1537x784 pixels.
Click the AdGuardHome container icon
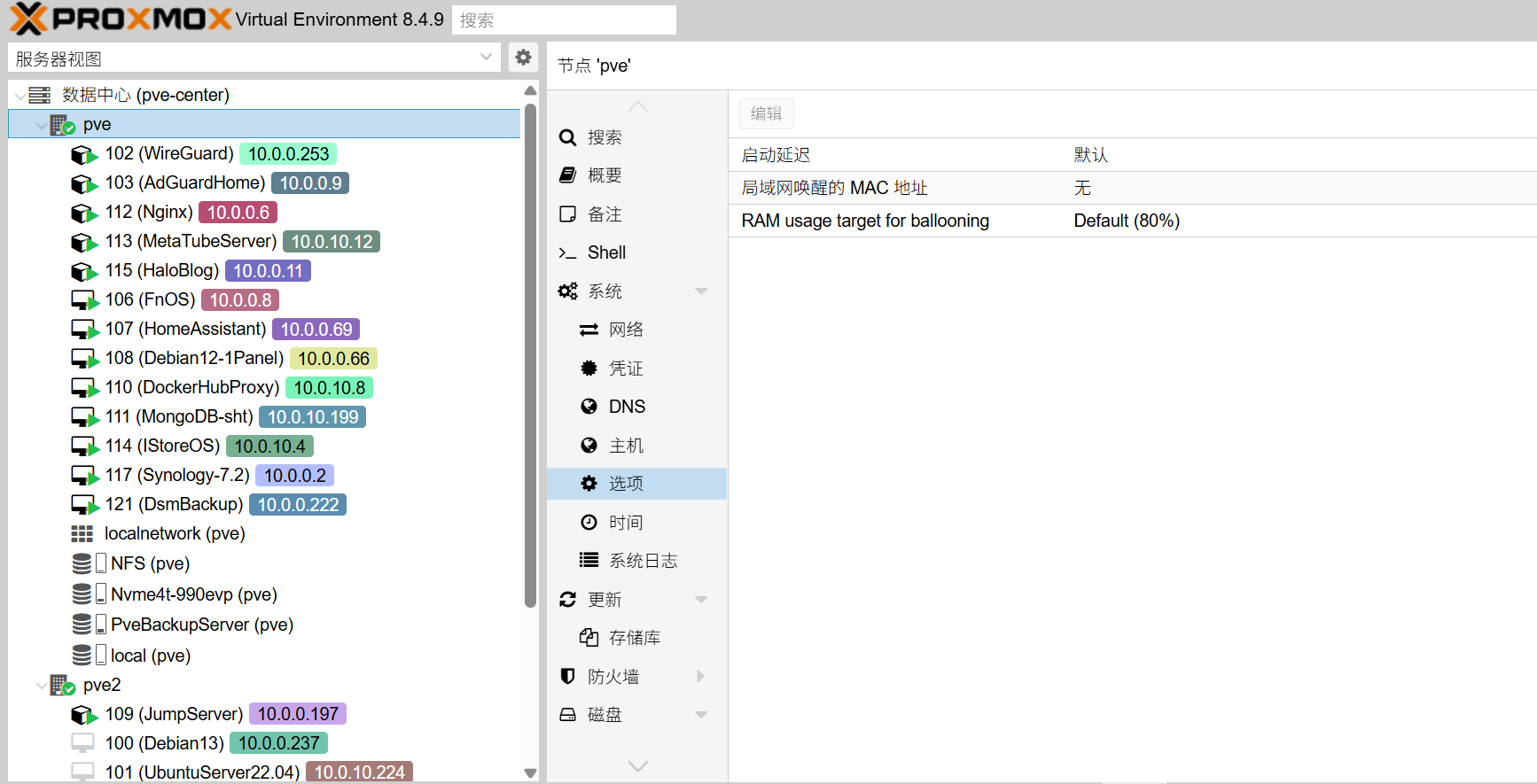pyautogui.click(x=84, y=183)
